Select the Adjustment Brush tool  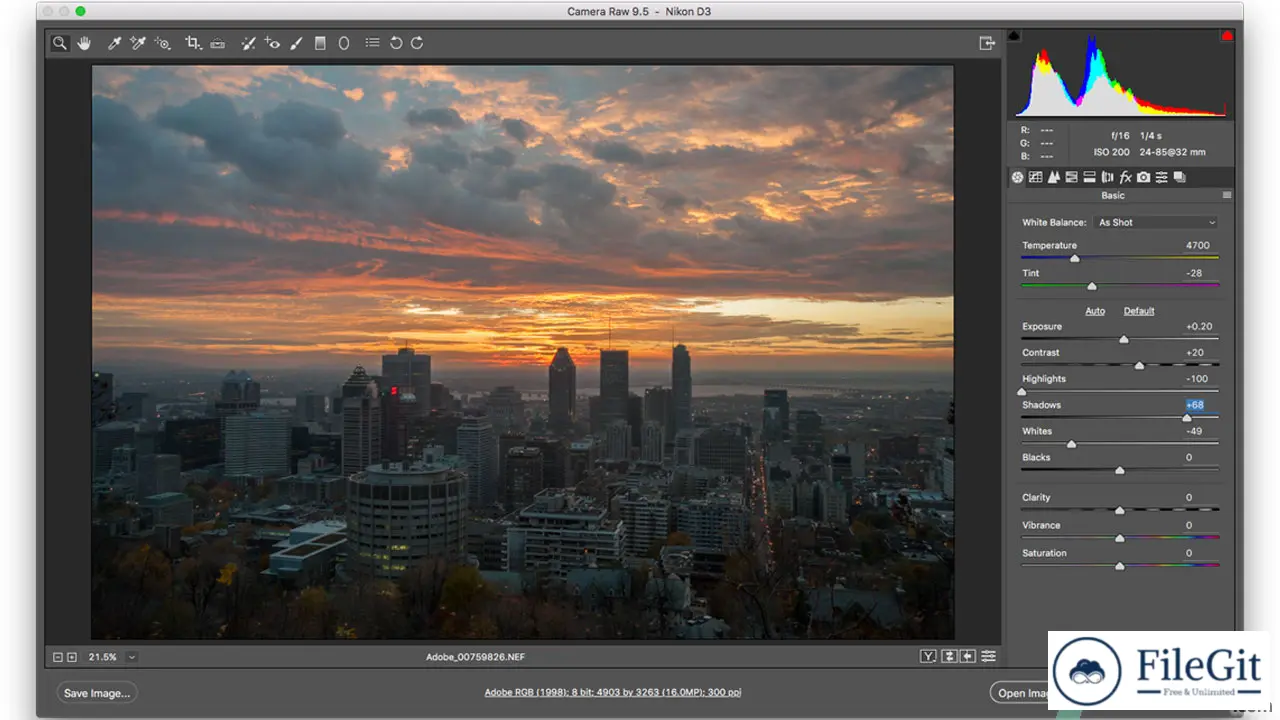click(296, 43)
